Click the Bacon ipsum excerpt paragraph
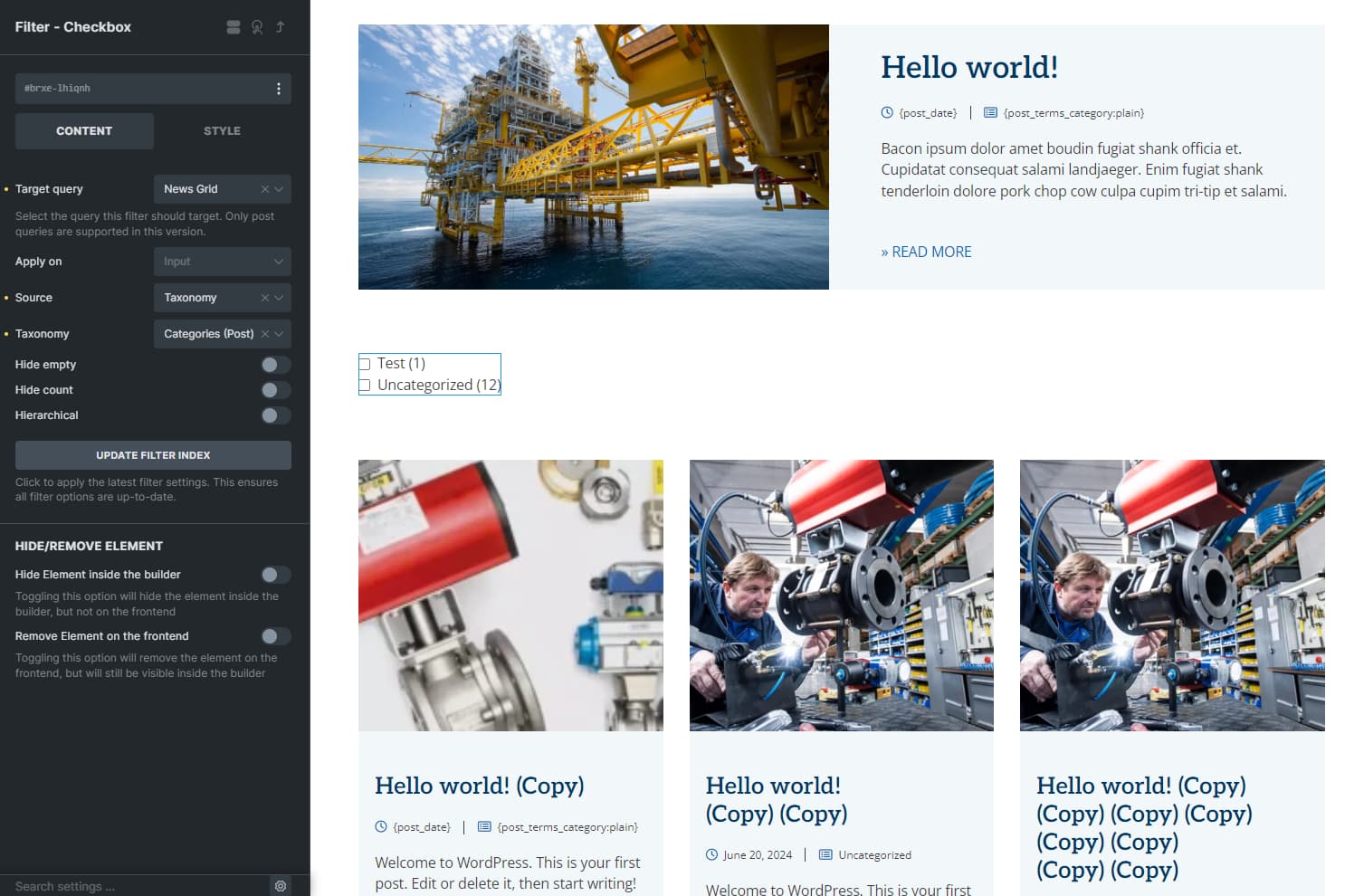 [1083, 169]
